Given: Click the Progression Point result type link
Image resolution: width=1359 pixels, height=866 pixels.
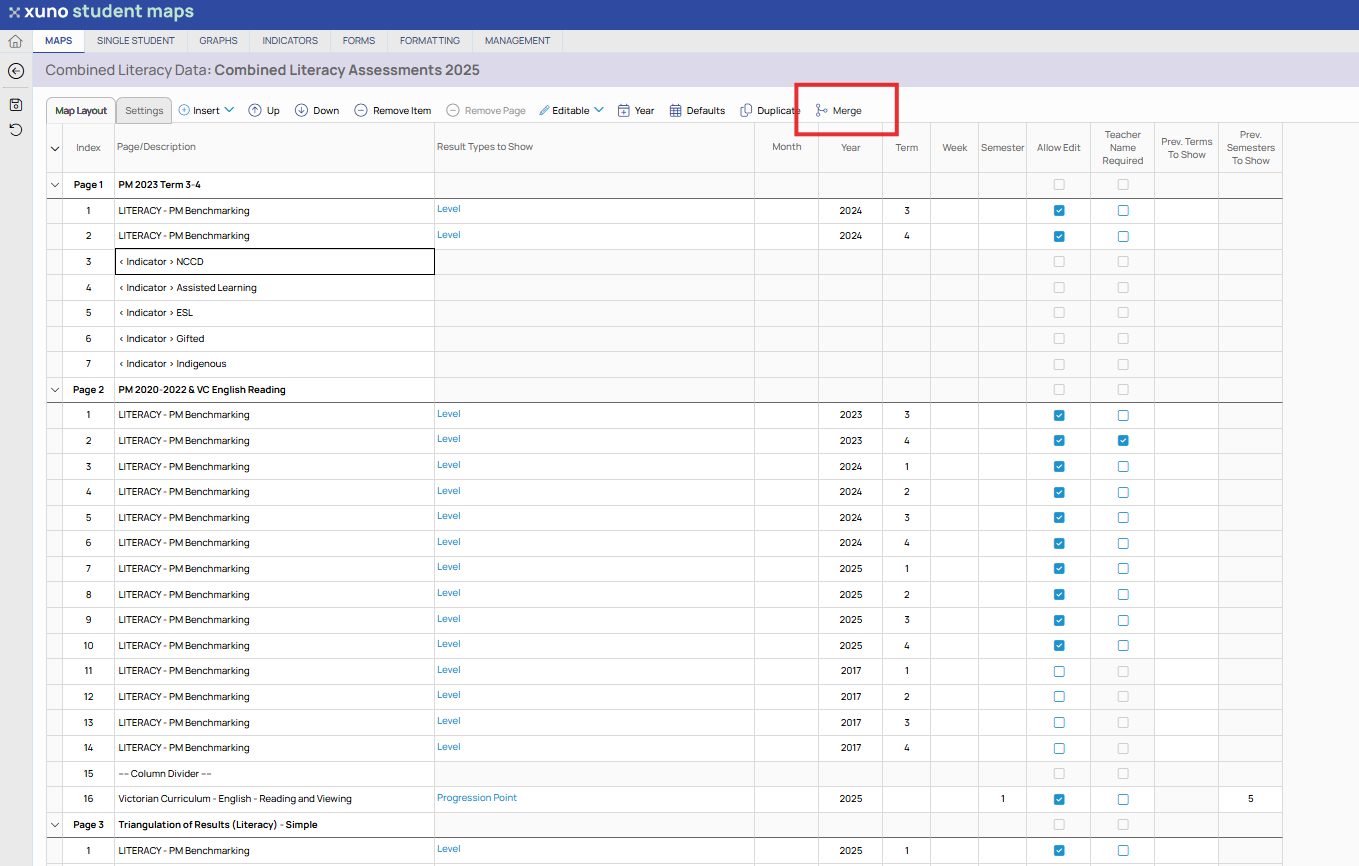Looking at the screenshot, I should point(477,798).
